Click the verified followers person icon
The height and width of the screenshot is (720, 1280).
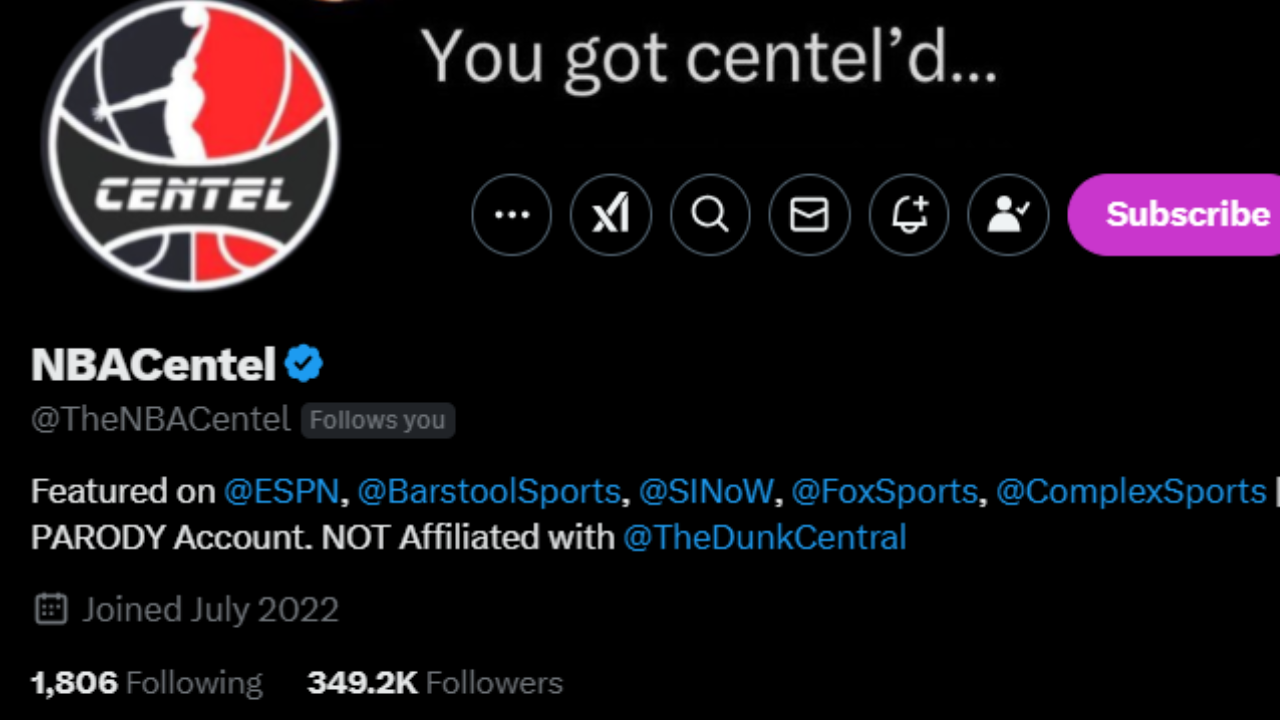(x=1007, y=214)
